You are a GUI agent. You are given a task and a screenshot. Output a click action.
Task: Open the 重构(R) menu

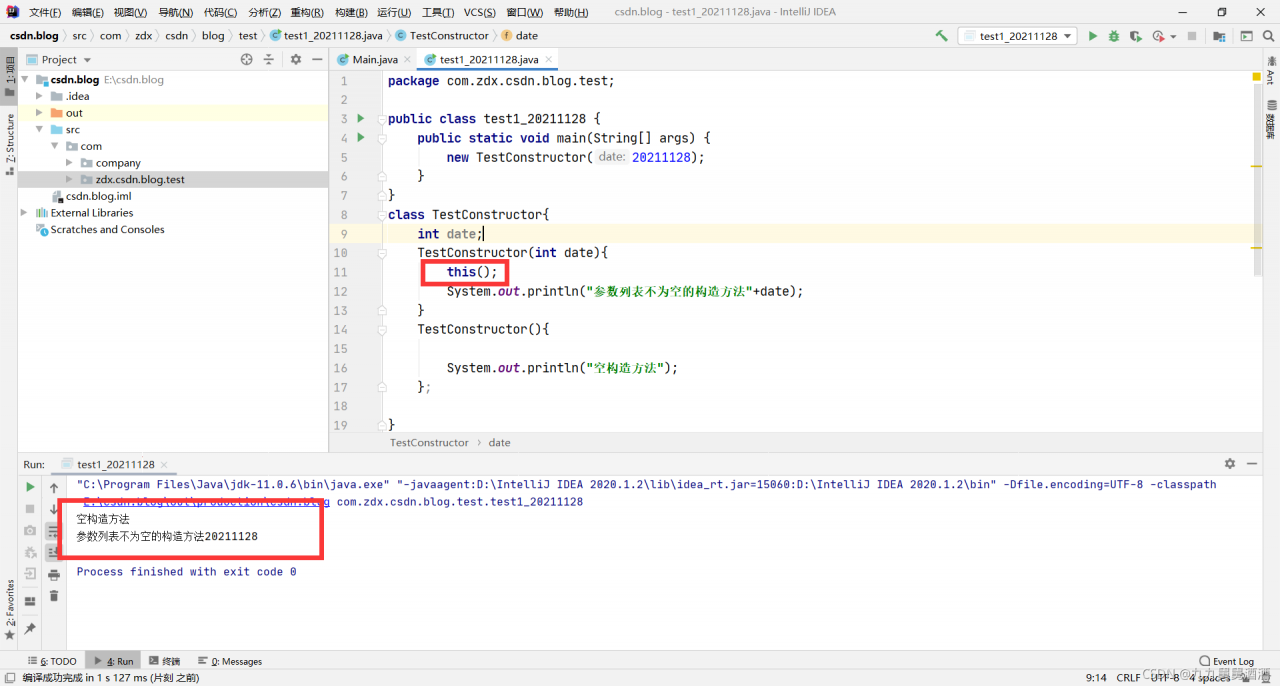tap(306, 12)
